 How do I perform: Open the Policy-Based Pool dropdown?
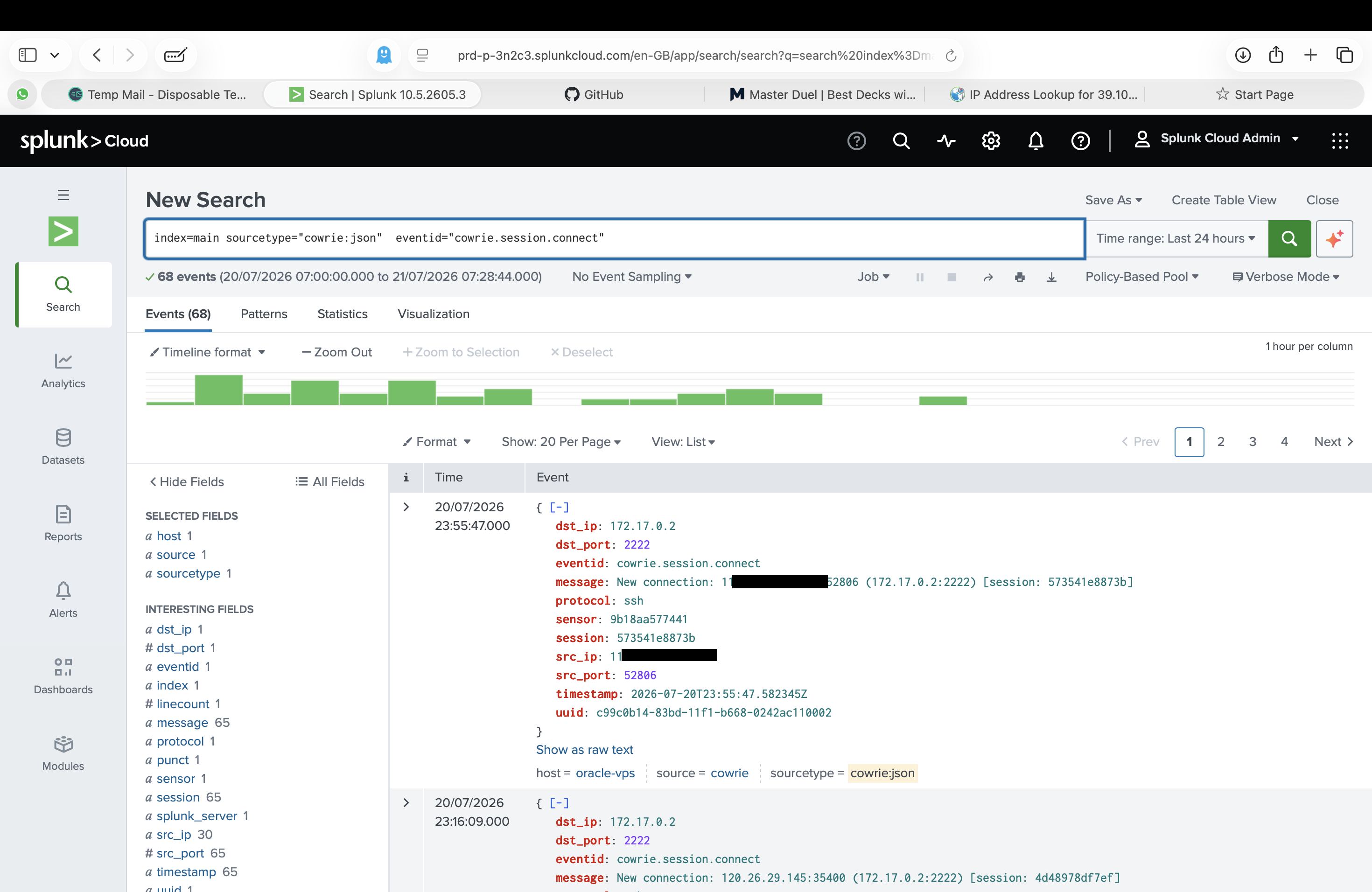(1142, 277)
